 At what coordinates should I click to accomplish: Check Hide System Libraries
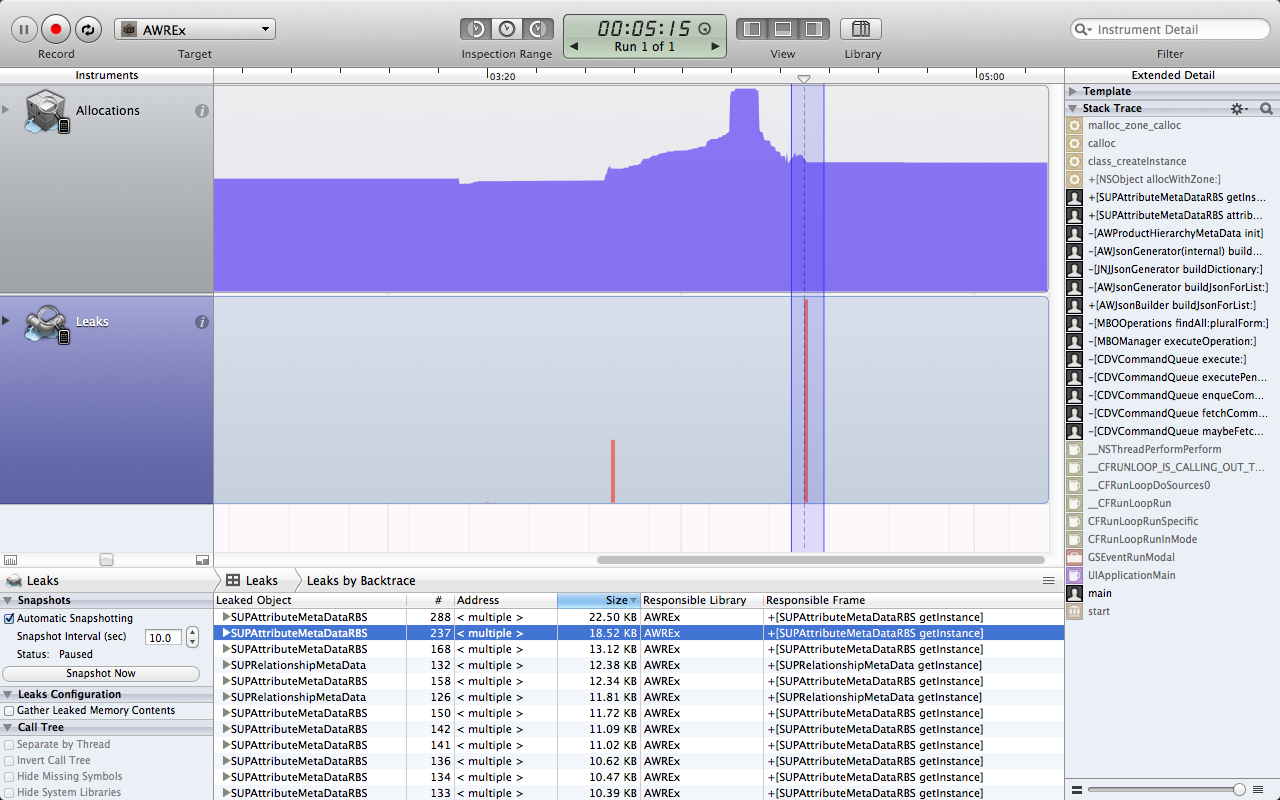[x=9, y=793]
